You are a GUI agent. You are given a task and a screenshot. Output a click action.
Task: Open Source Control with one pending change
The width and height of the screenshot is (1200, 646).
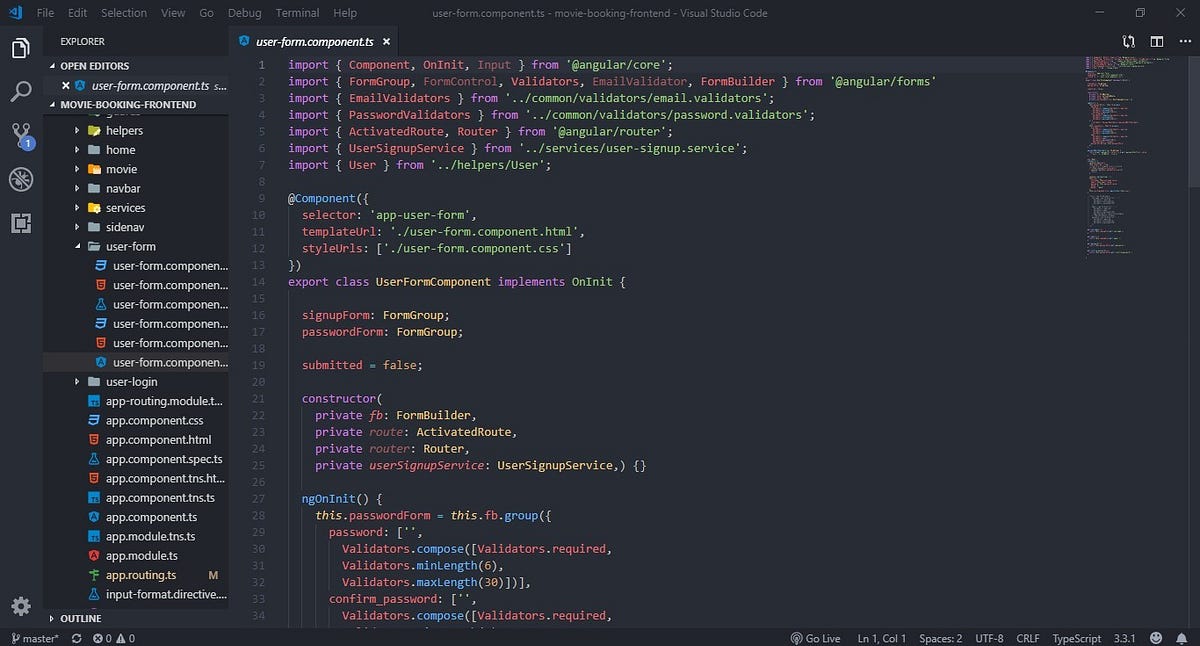21,135
